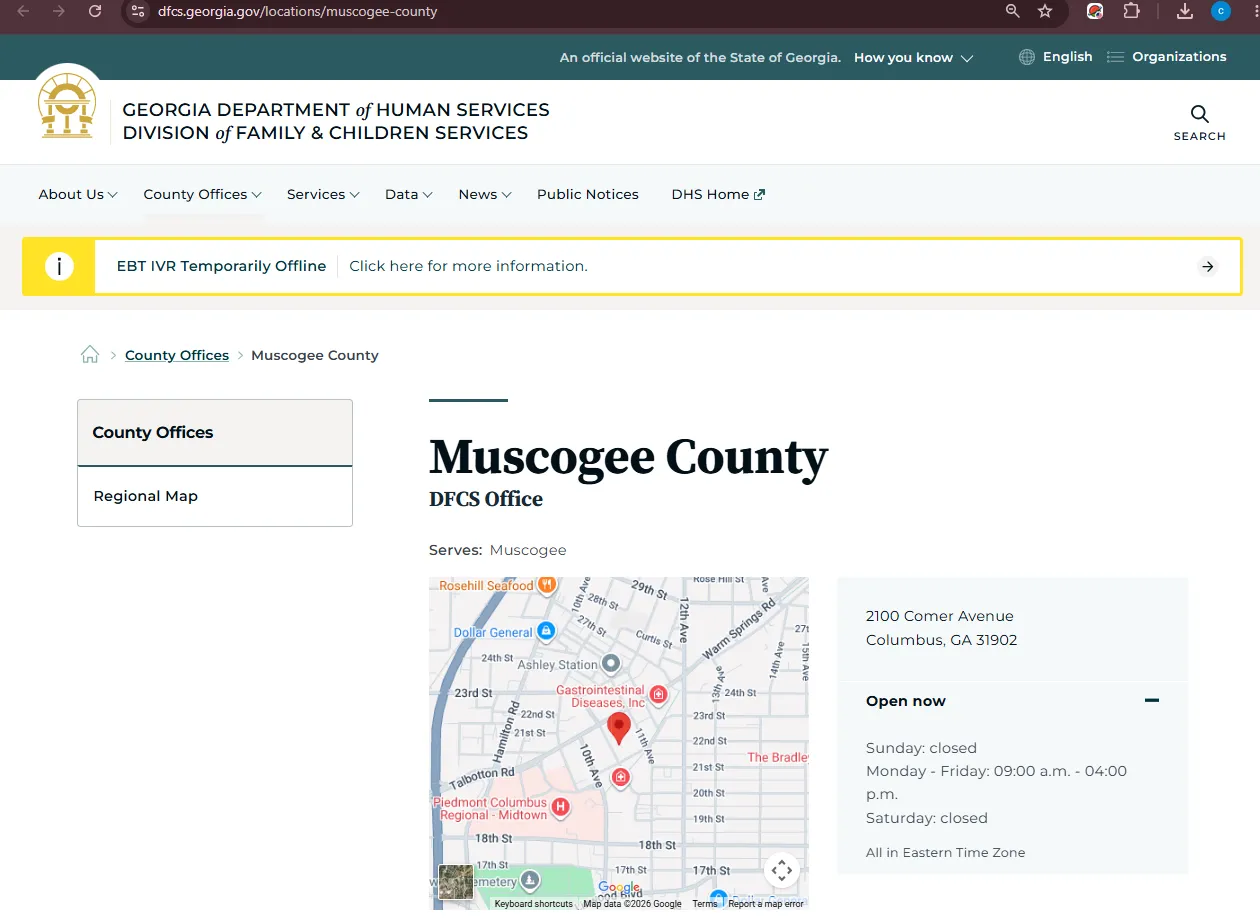Expand the About Us menu
The image size is (1260, 919).
coord(78,194)
